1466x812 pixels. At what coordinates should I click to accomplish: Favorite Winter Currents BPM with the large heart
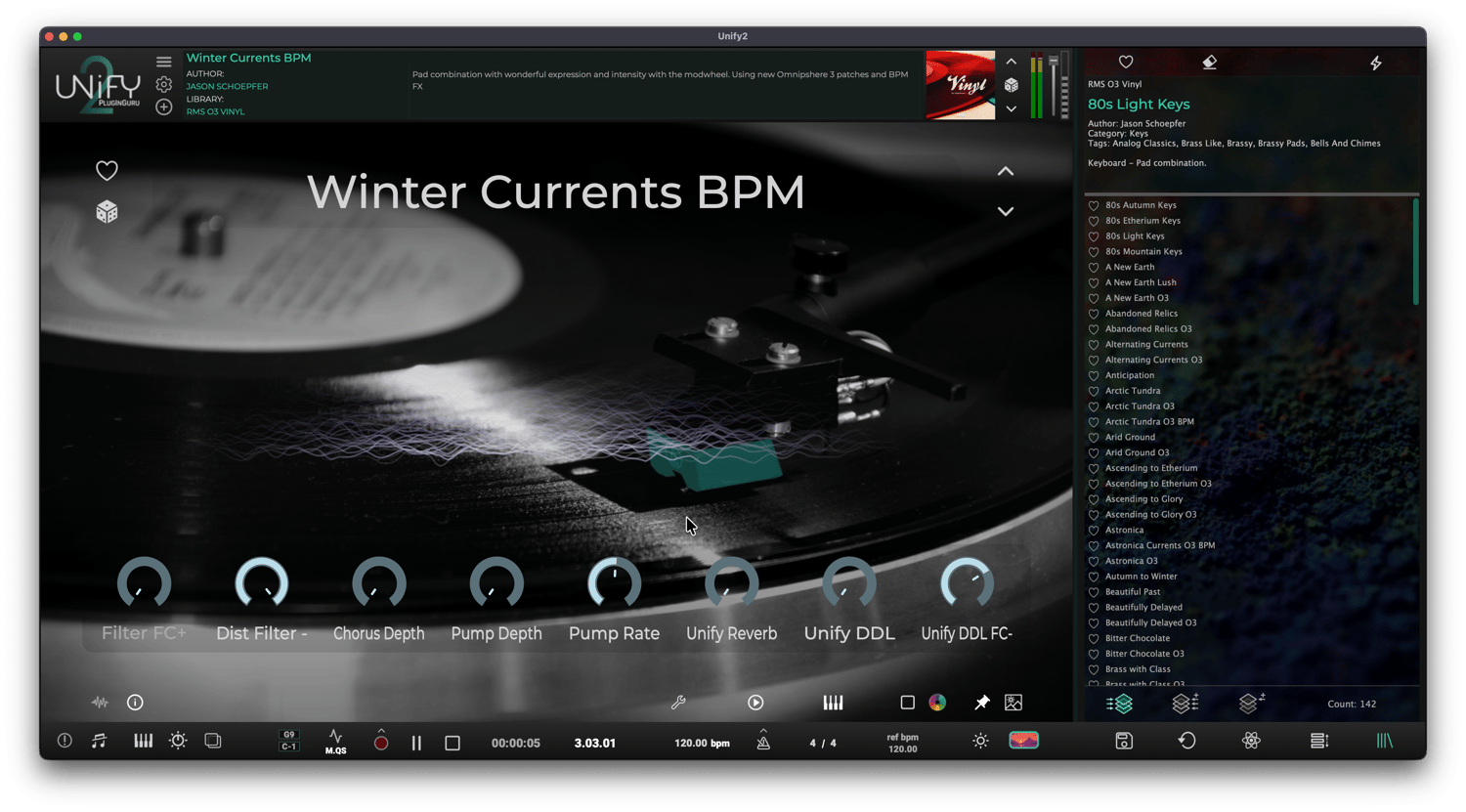pos(107,171)
